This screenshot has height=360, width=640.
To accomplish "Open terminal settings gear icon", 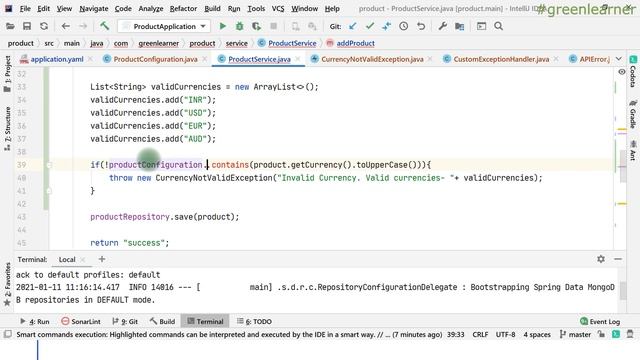I will coord(601,259).
